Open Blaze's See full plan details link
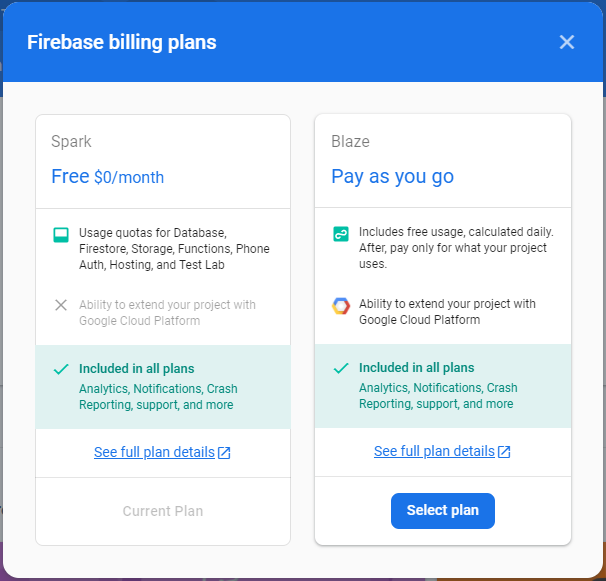The image size is (606, 581). [434, 452]
